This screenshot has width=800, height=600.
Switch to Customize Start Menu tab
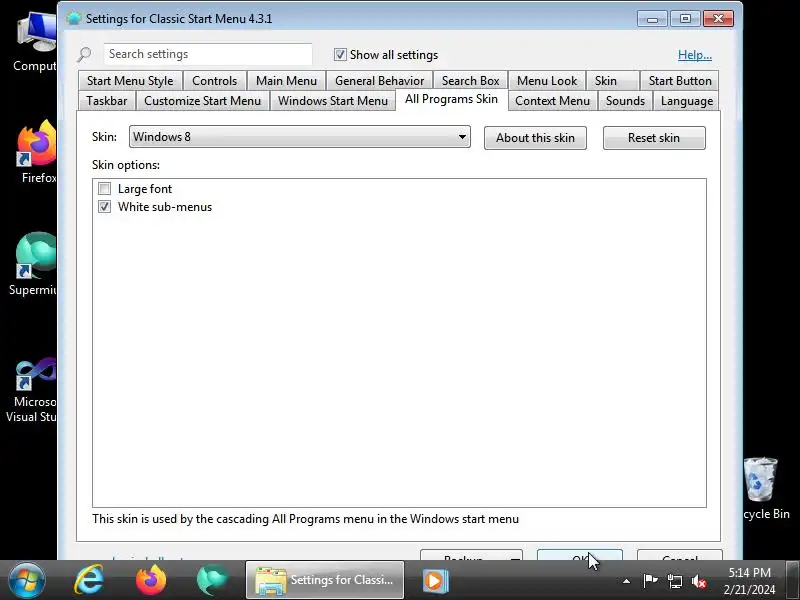tap(203, 101)
